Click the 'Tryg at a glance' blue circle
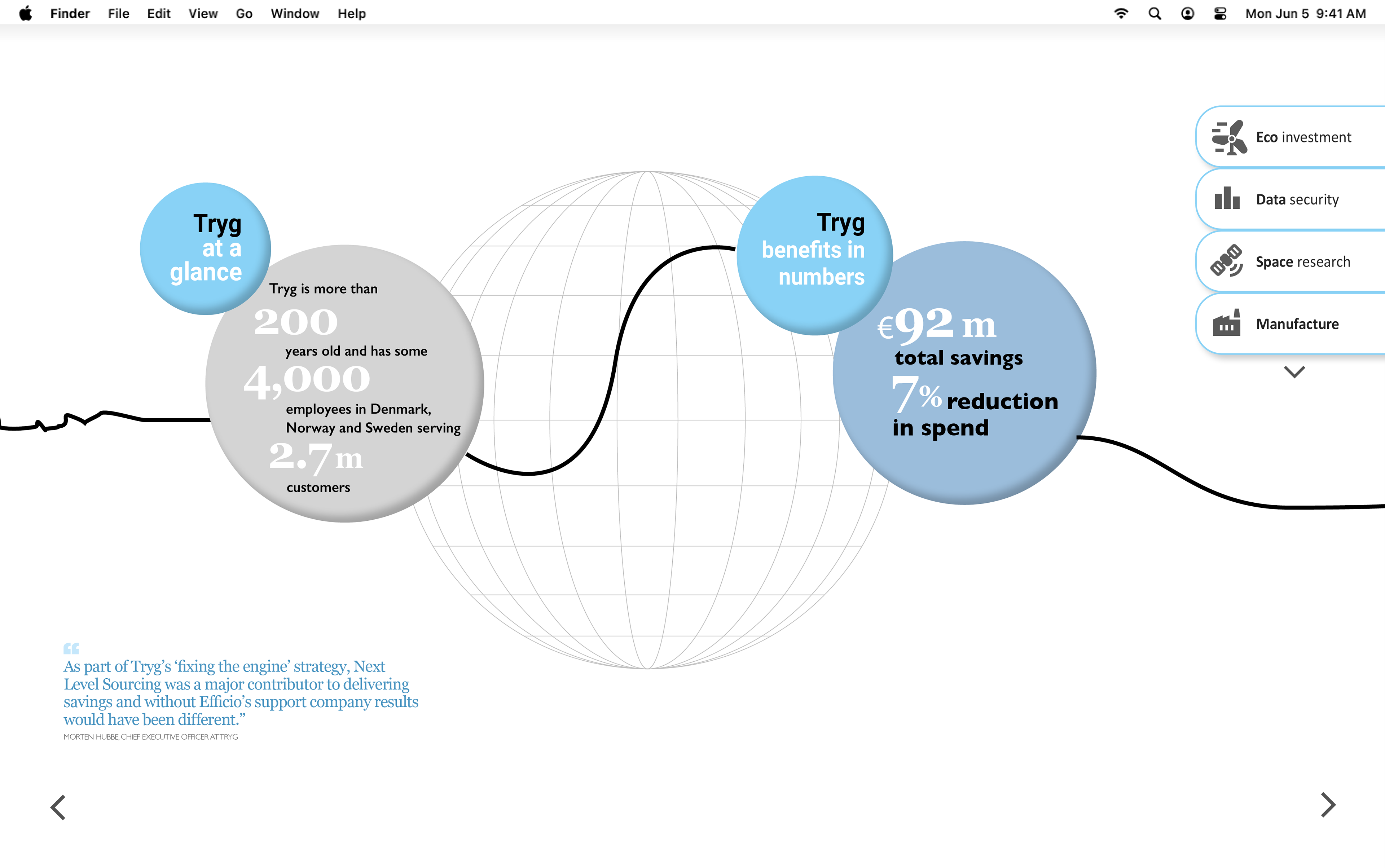Image resolution: width=1385 pixels, height=868 pixels. 205,248
